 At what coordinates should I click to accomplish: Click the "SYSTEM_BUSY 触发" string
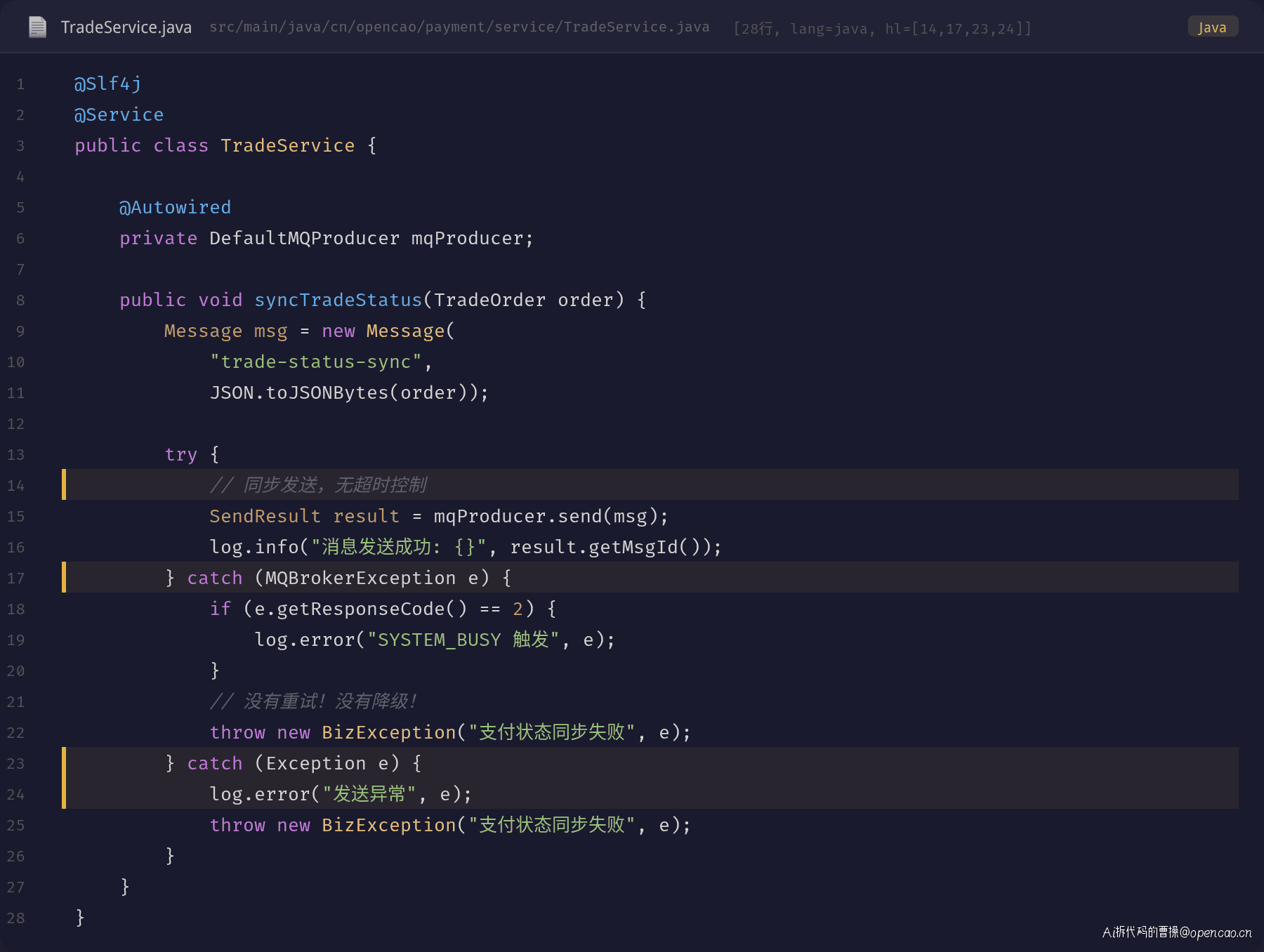pyautogui.click(x=463, y=640)
